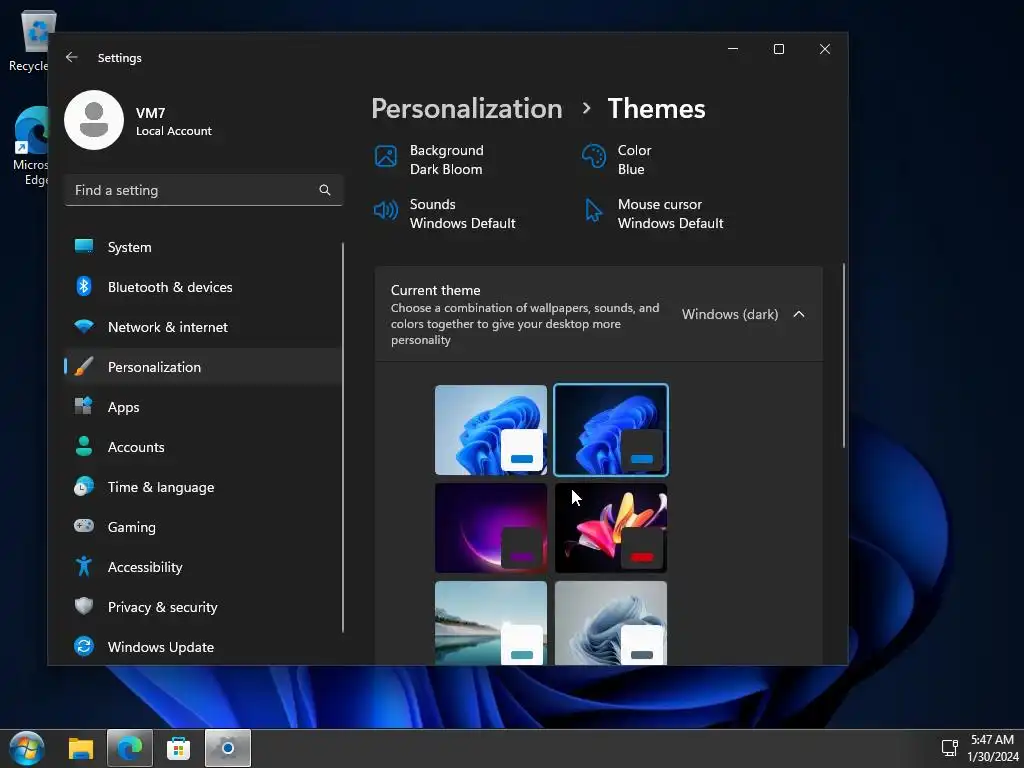
Task: Select the Windows light theme thumbnail
Action: coord(491,430)
